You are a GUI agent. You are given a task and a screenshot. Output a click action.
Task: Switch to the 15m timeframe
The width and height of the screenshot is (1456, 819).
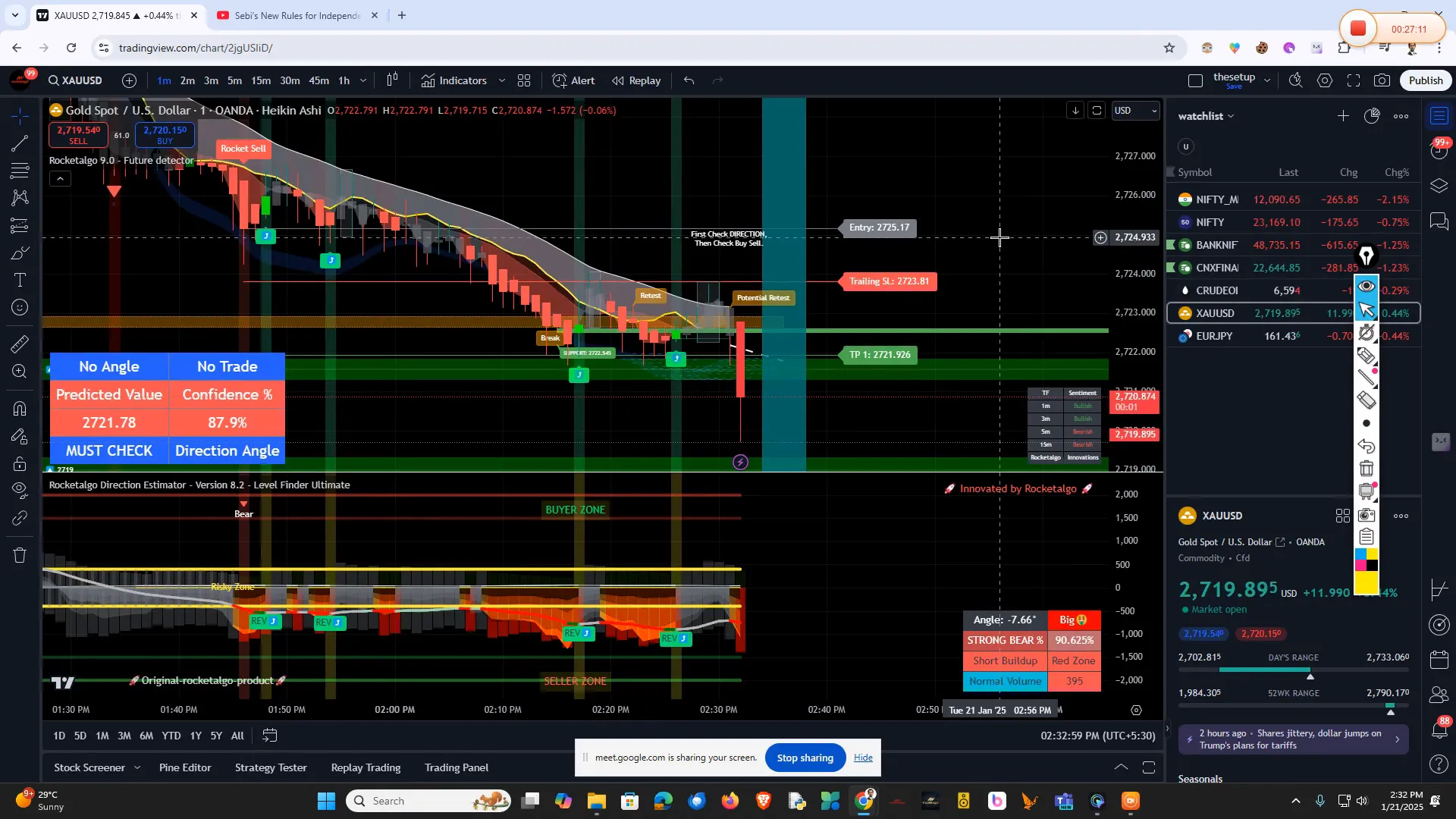pos(261,80)
